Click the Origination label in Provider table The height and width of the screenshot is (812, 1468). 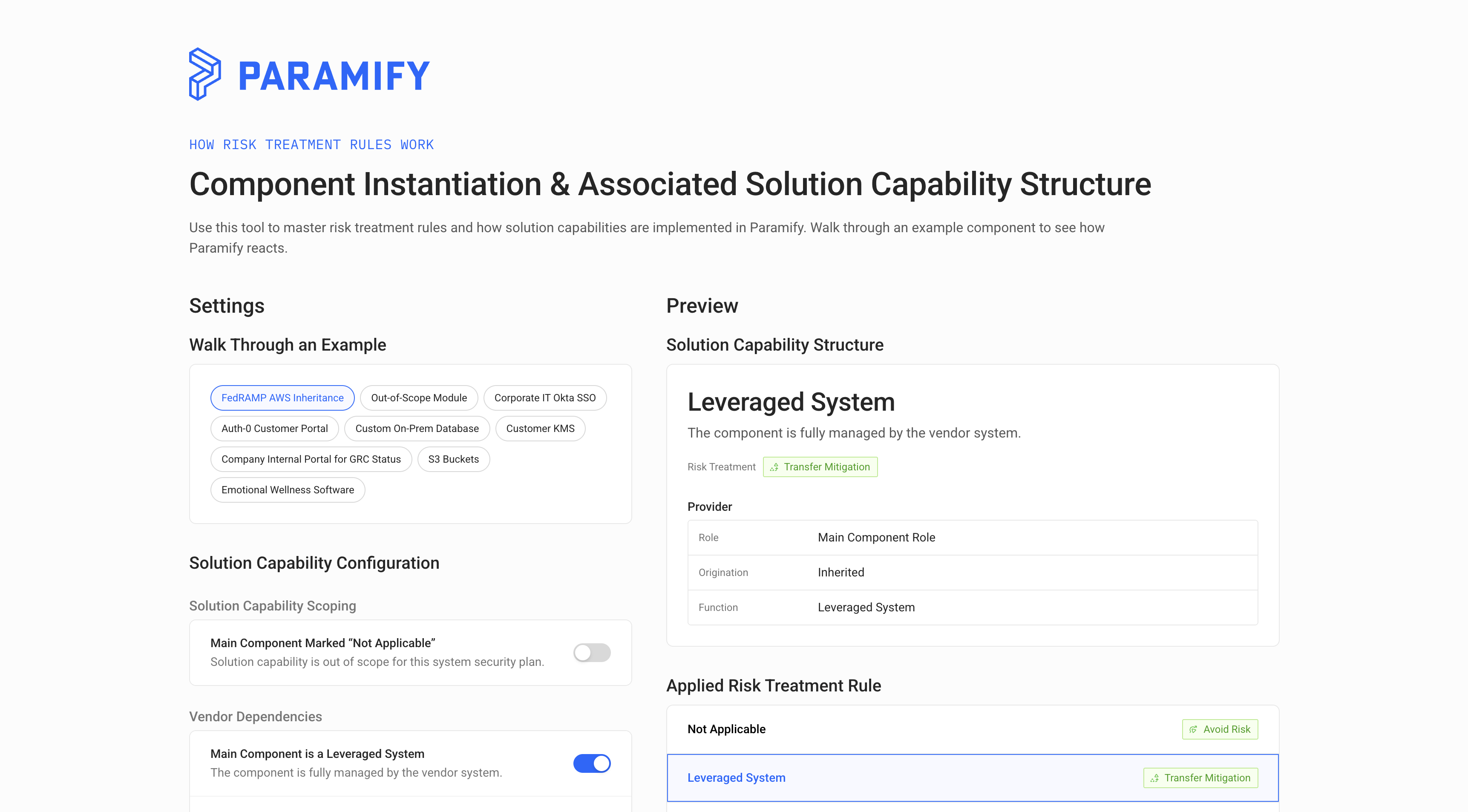pos(723,572)
